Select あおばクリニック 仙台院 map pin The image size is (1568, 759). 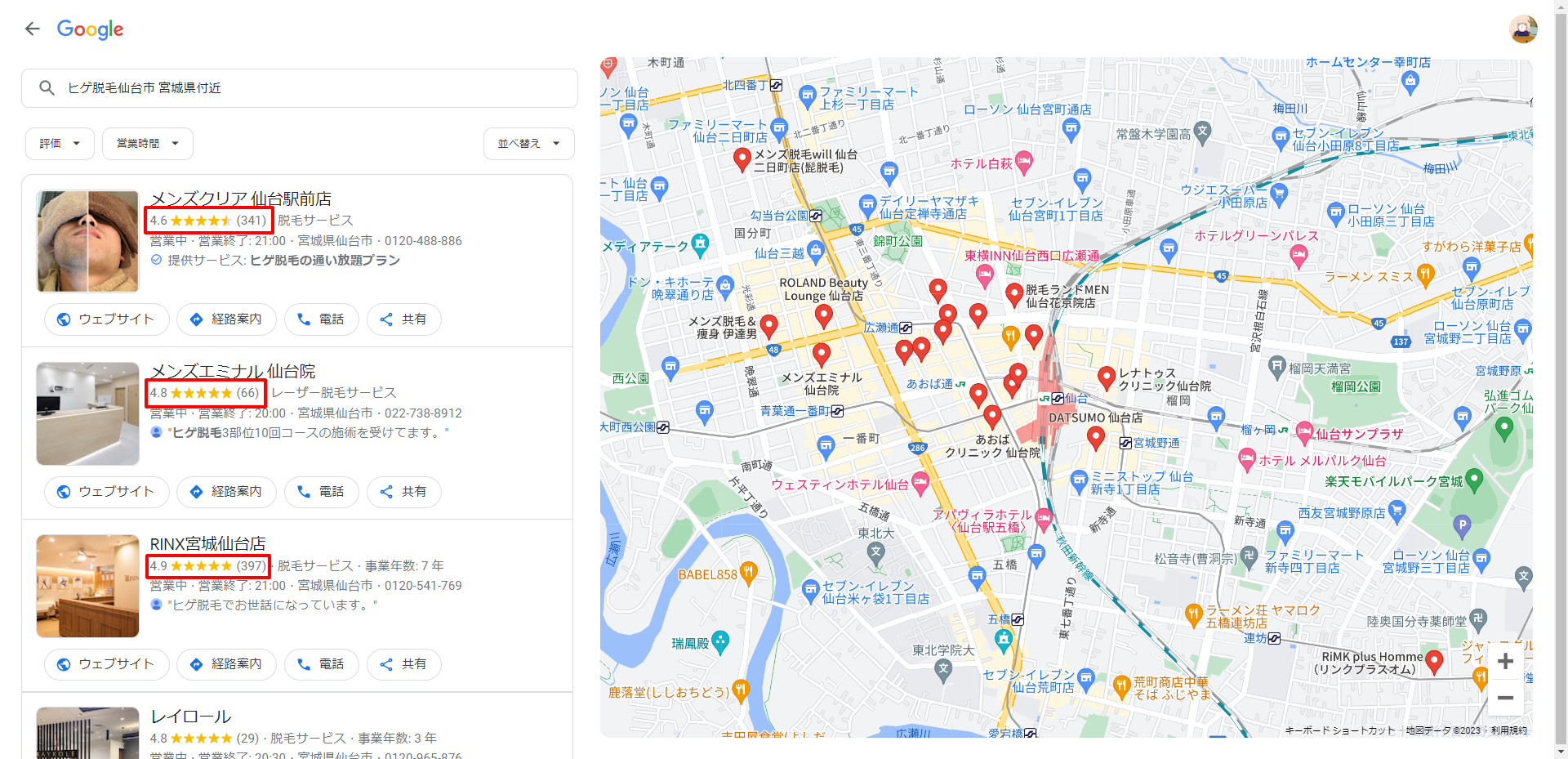tap(992, 417)
